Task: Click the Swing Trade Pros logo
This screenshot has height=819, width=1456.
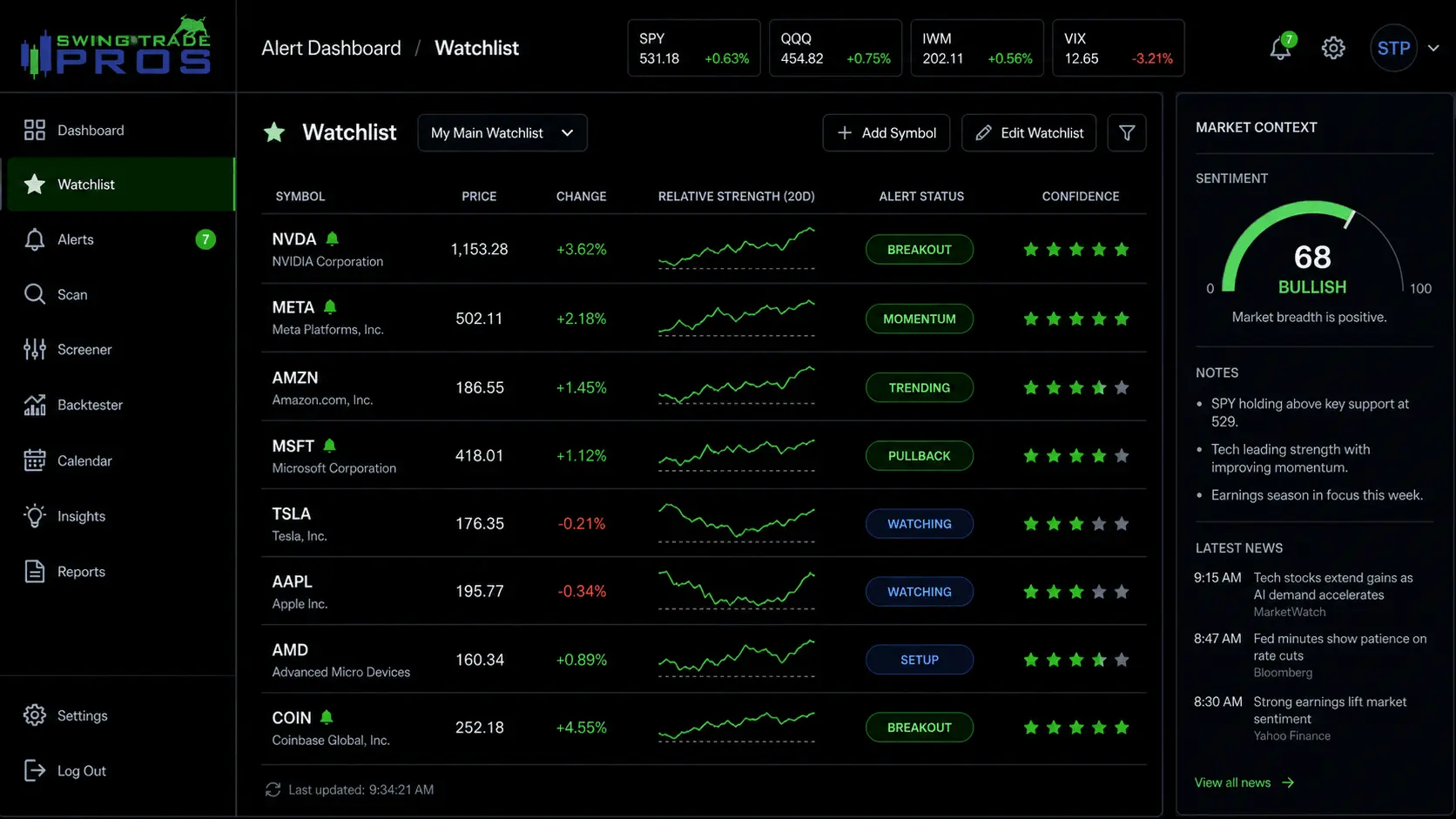Action: pos(116,46)
